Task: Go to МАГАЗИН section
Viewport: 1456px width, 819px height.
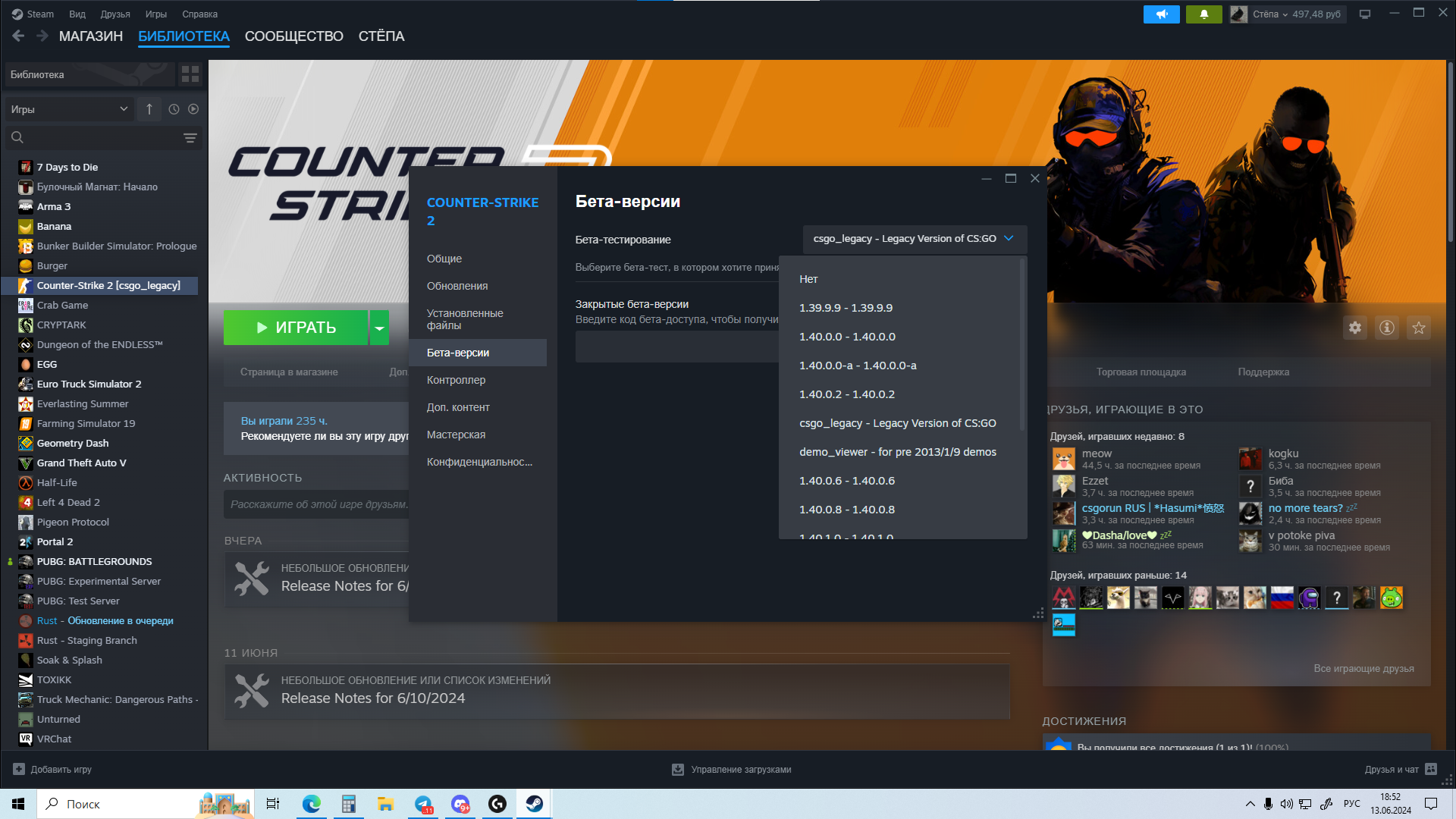Action: tap(91, 36)
